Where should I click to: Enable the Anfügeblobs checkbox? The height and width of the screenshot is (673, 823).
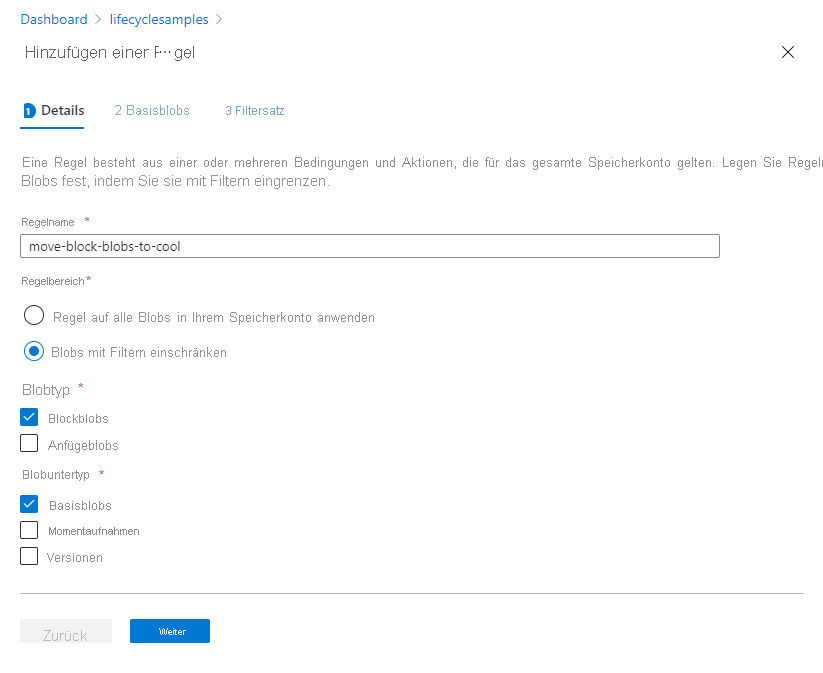click(29, 444)
